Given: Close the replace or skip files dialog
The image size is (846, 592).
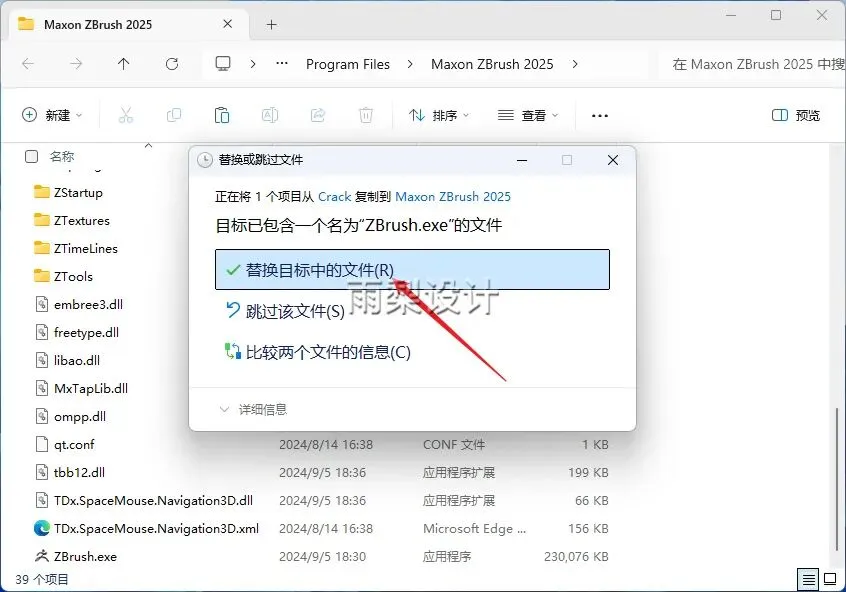Looking at the screenshot, I should (x=613, y=160).
